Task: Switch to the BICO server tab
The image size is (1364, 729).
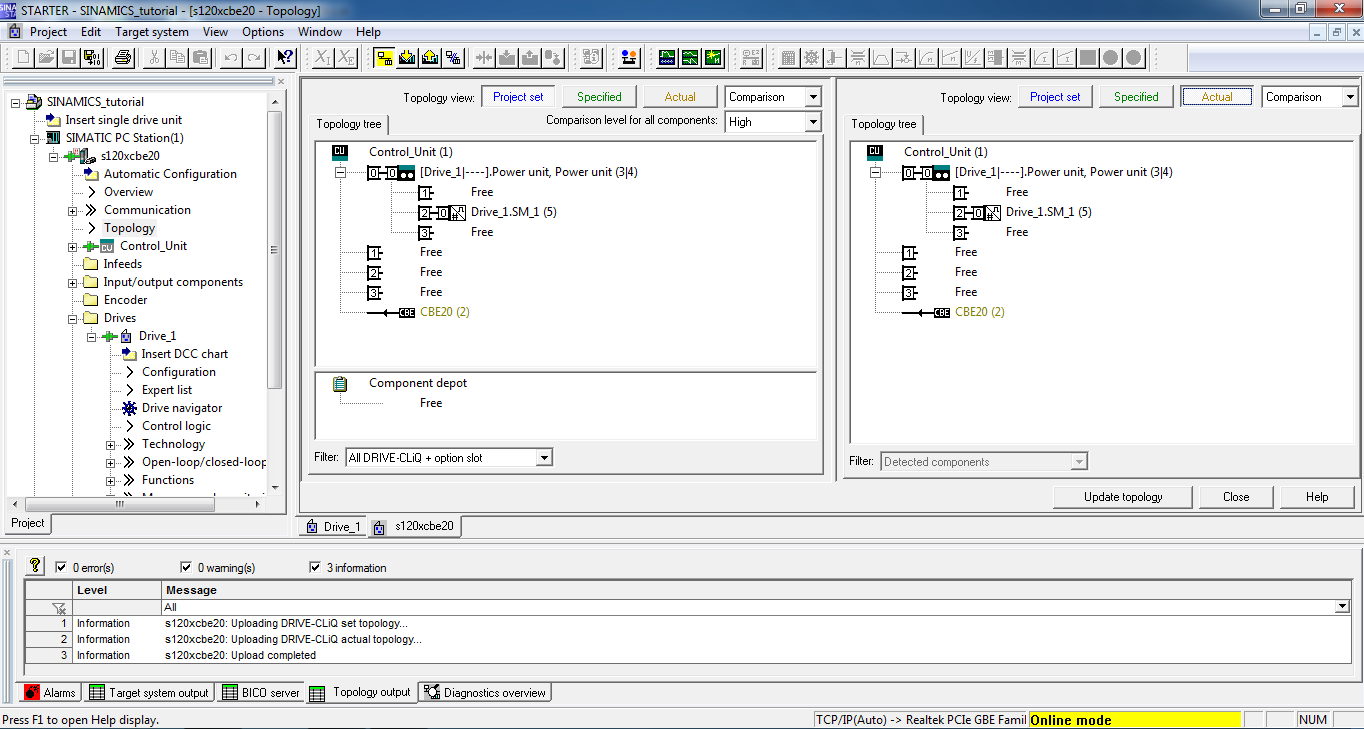Action: [x=259, y=692]
